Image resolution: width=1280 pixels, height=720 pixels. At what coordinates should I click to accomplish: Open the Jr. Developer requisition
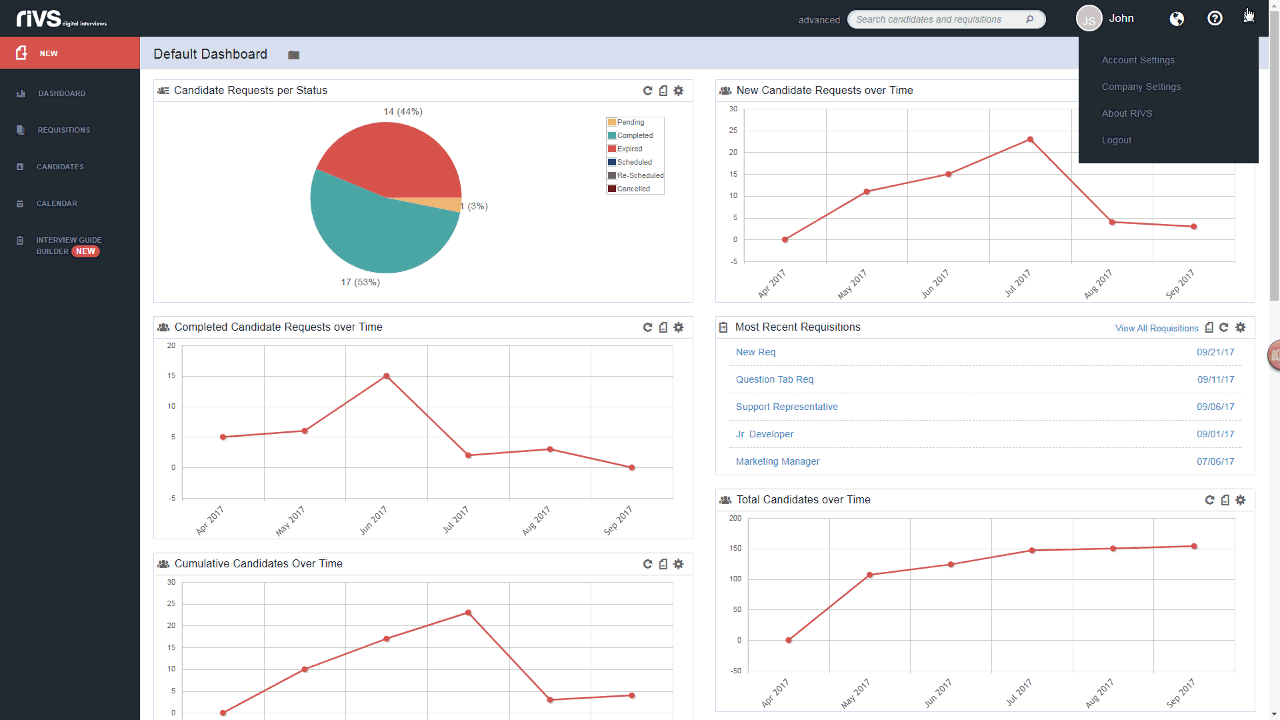tap(765, 434)
